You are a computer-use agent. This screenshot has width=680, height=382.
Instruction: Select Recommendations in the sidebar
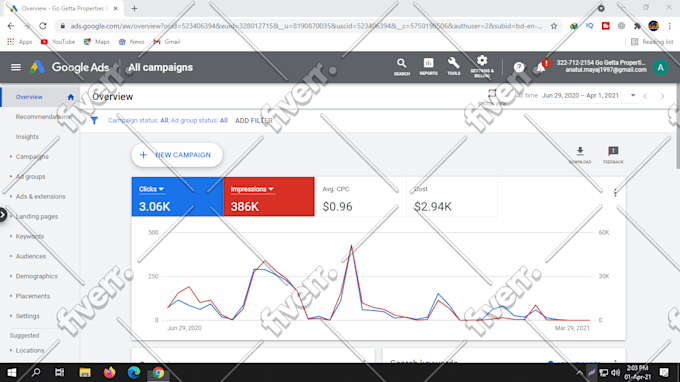click(42, 117)
